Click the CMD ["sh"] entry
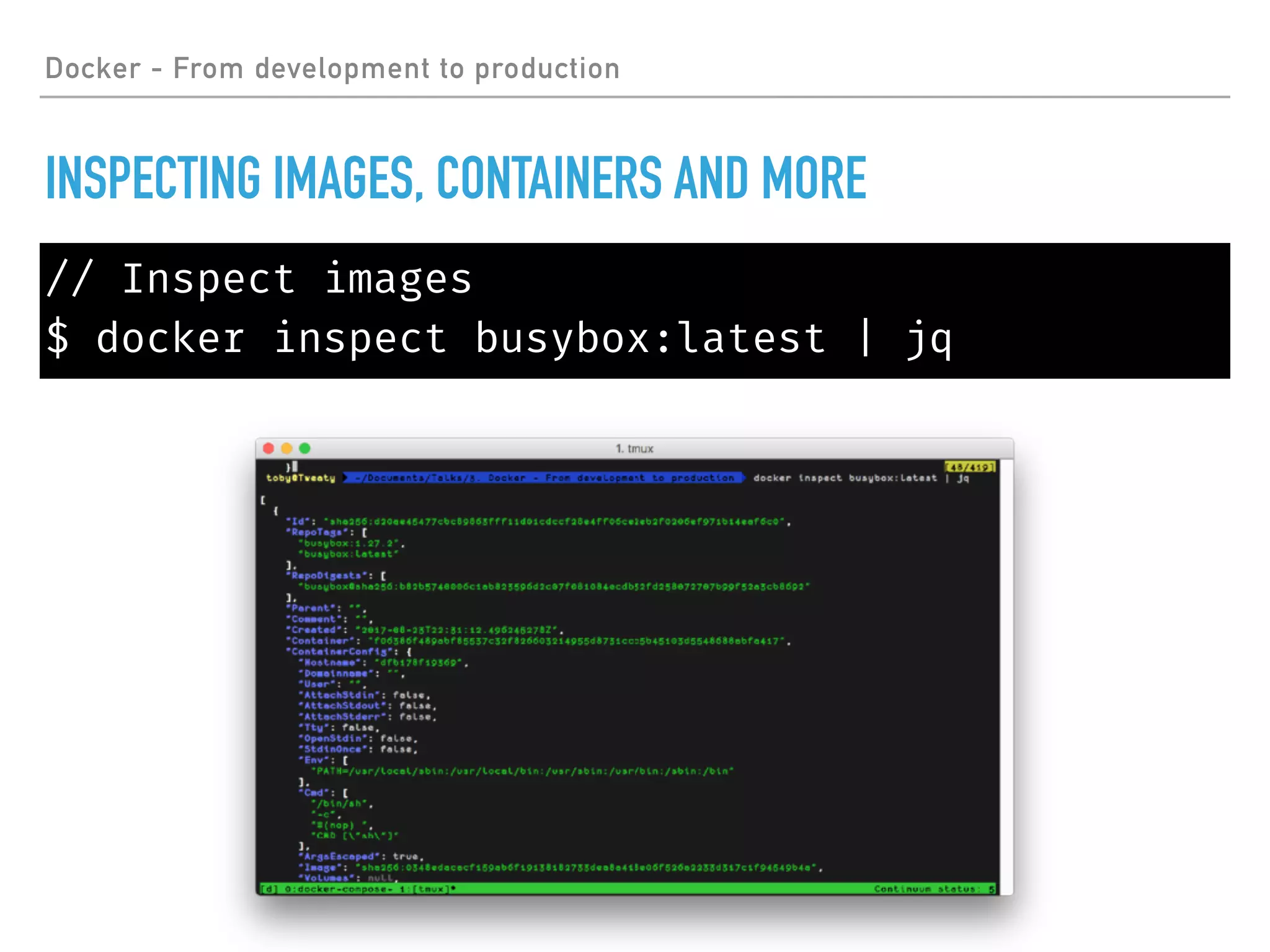Screen dimensions: 1270x952 tap(354, 835)
